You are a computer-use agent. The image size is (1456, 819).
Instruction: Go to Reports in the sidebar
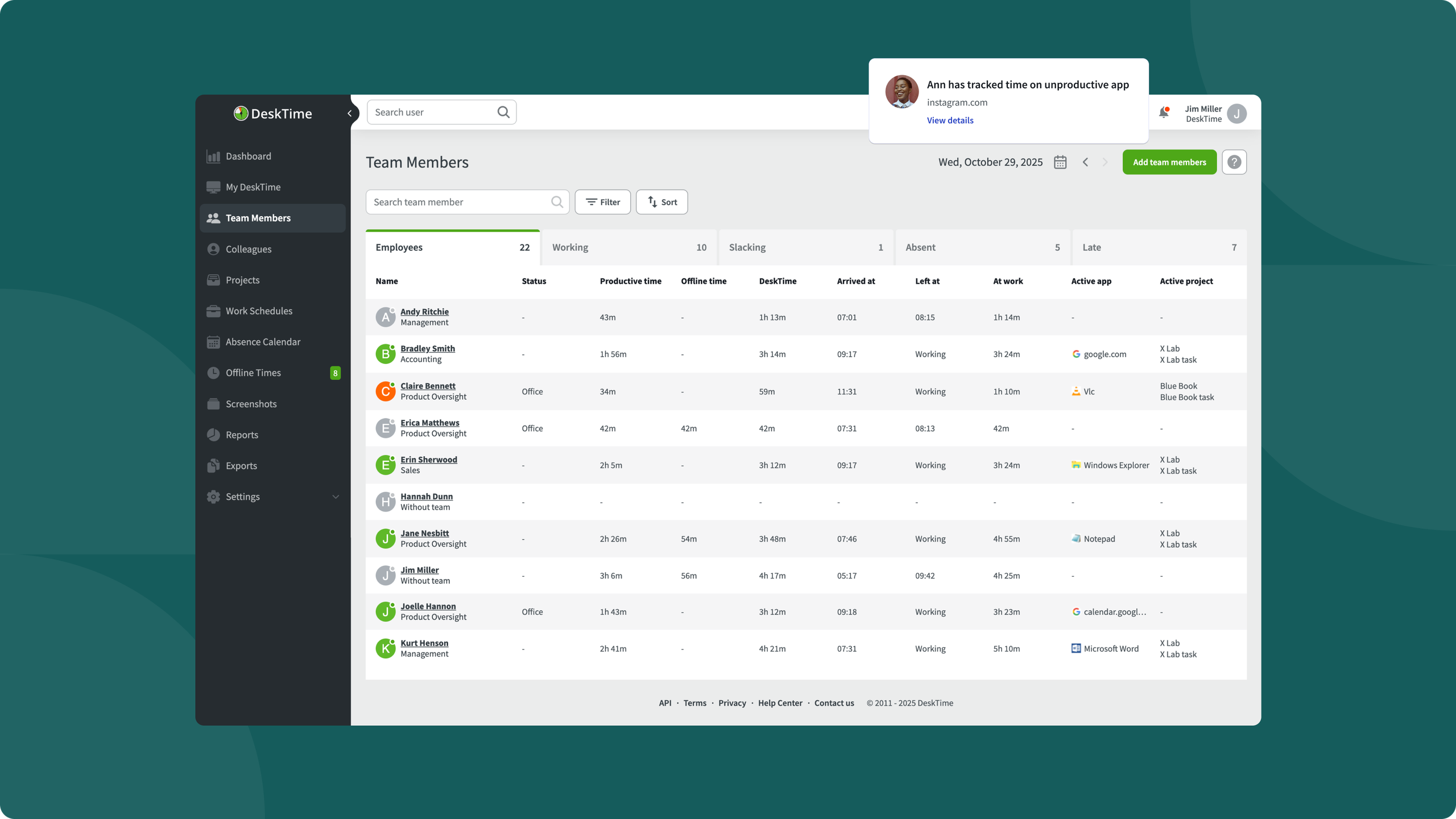pos(242,435)
